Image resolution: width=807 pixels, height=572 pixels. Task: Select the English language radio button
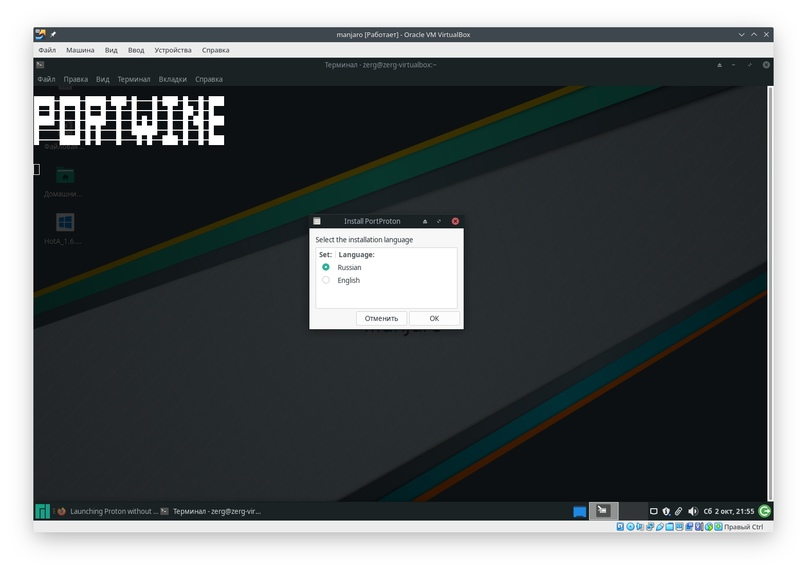coord(326,280)
